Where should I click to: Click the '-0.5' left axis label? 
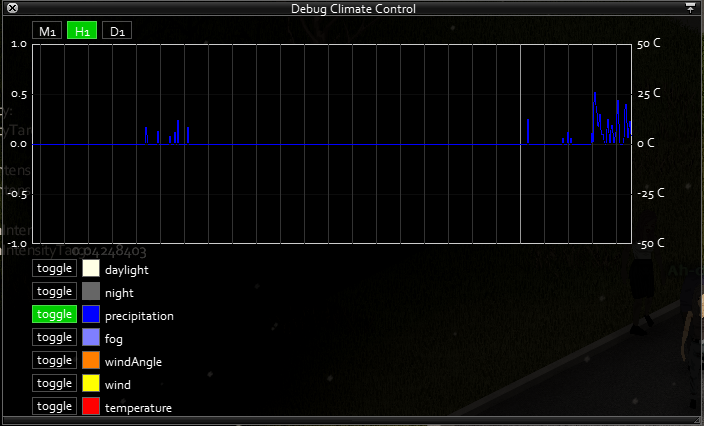click(17, 194)
